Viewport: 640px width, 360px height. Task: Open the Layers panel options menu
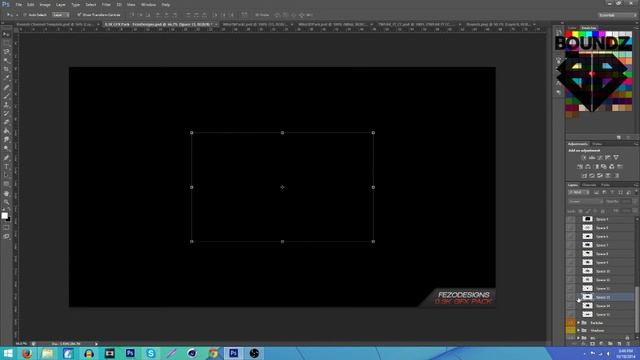636,185
